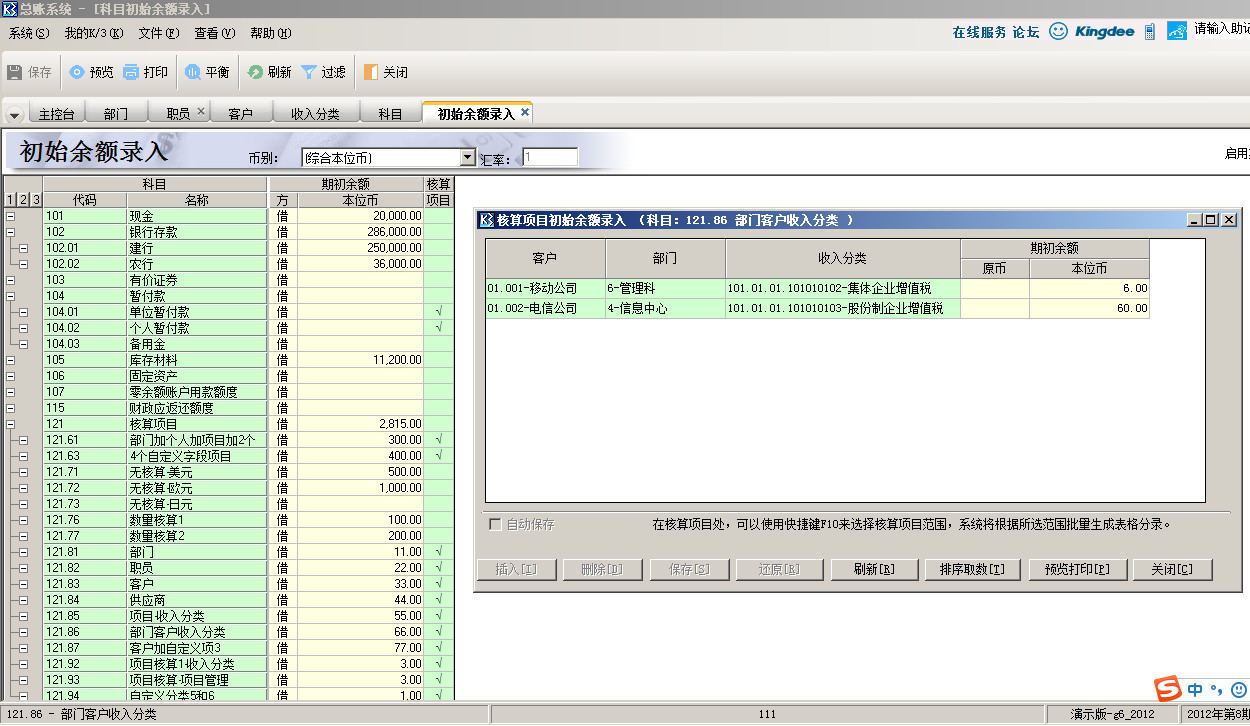Select the 本位币 cell showing 60.00
1250x726 pixels.
pyautogui.click(x=1089, y=309)
